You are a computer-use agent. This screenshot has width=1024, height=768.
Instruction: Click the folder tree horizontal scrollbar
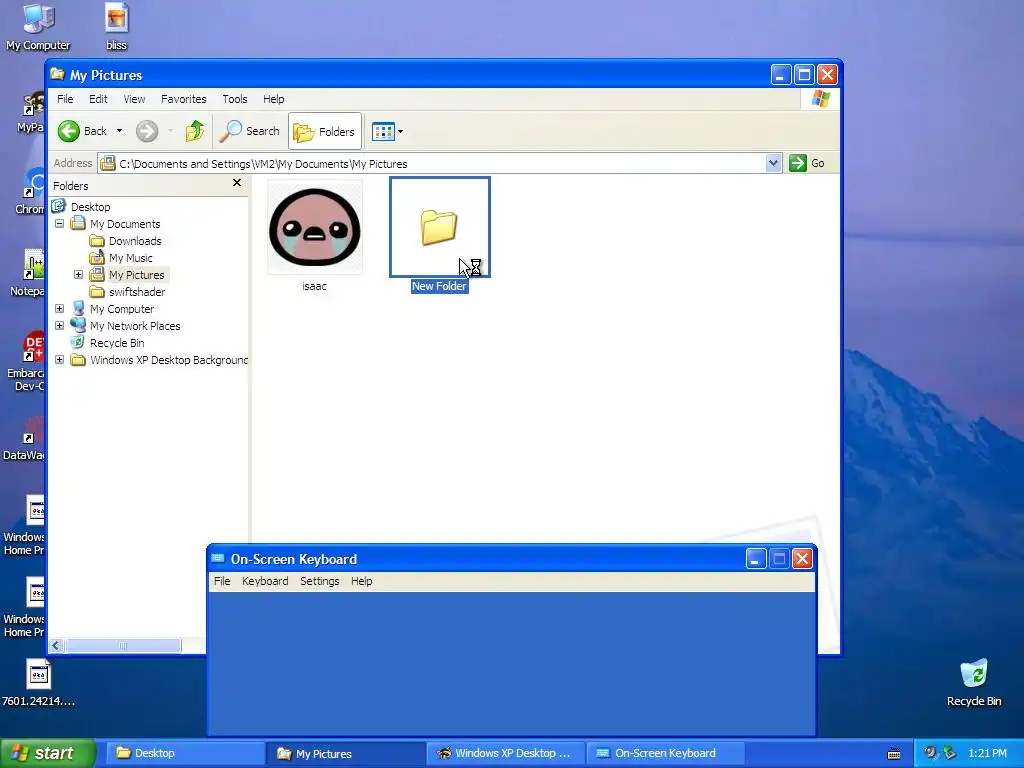click(x=123, y=645)
